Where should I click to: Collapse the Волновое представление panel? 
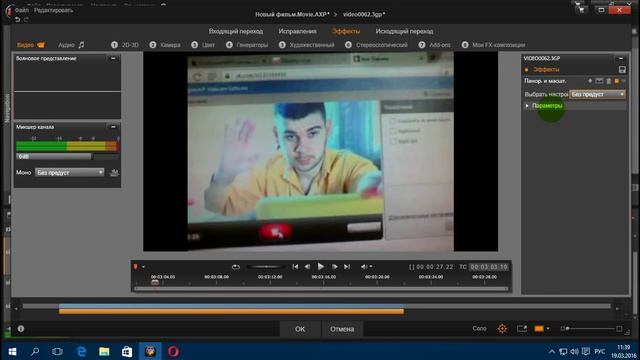point(113,58)
